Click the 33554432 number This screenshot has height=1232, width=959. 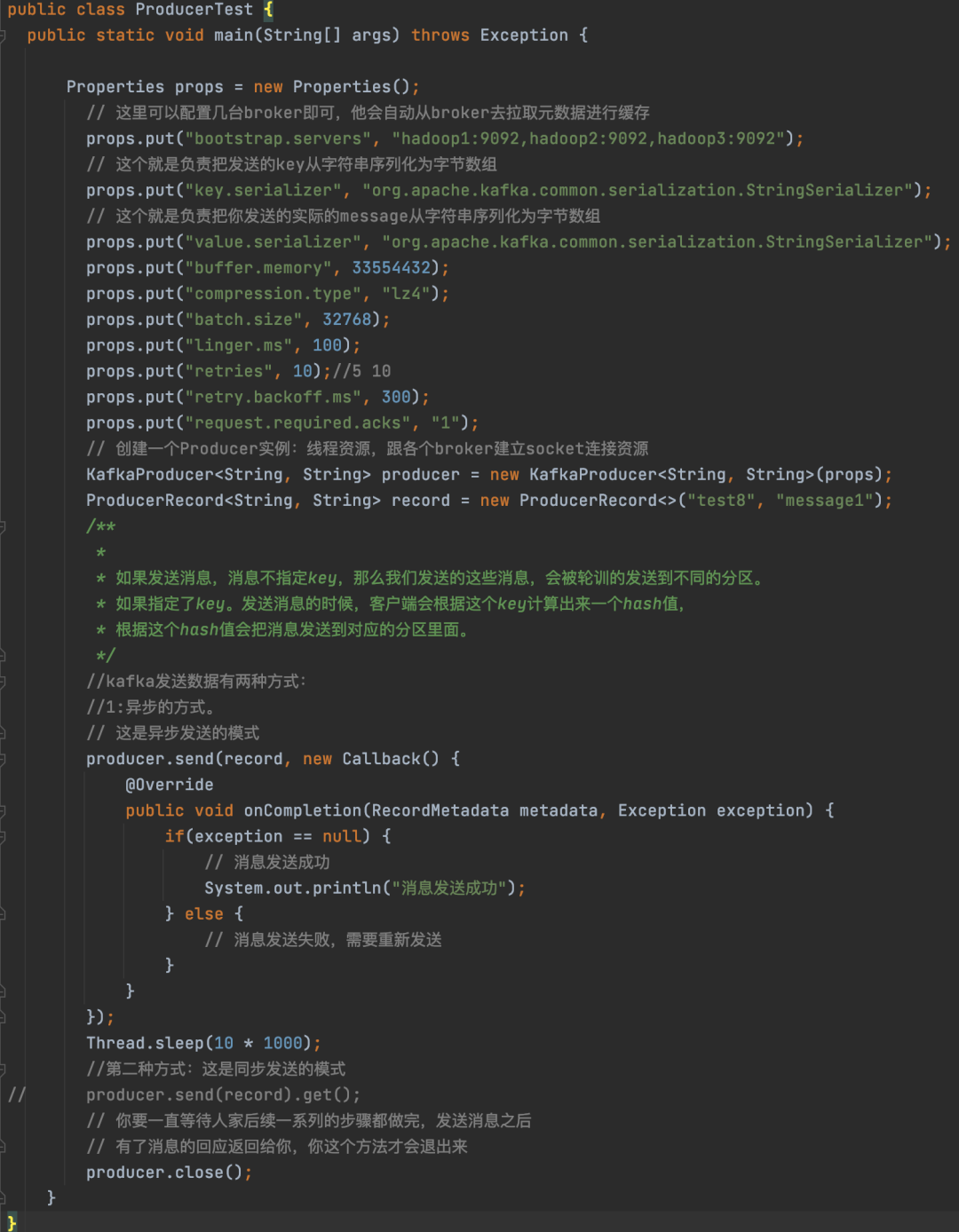[x=391, y=268]
